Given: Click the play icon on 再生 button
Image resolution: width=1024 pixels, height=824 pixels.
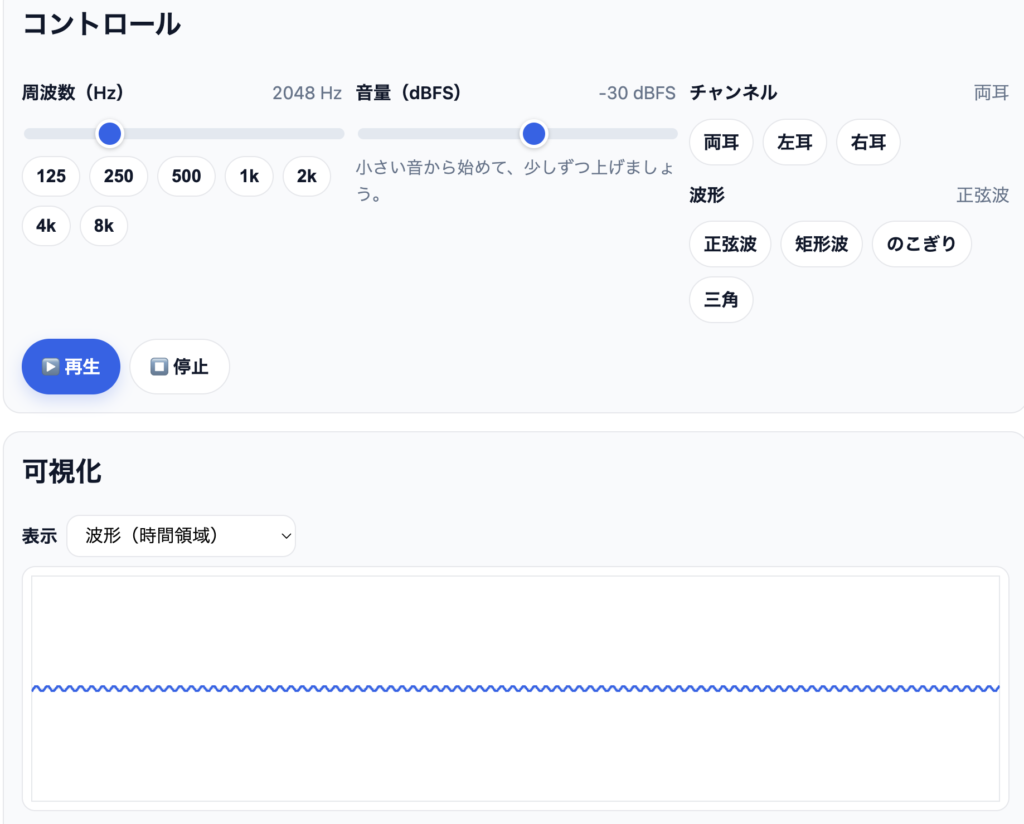Looking at the screenshot, I should click(x=50, y=367).
